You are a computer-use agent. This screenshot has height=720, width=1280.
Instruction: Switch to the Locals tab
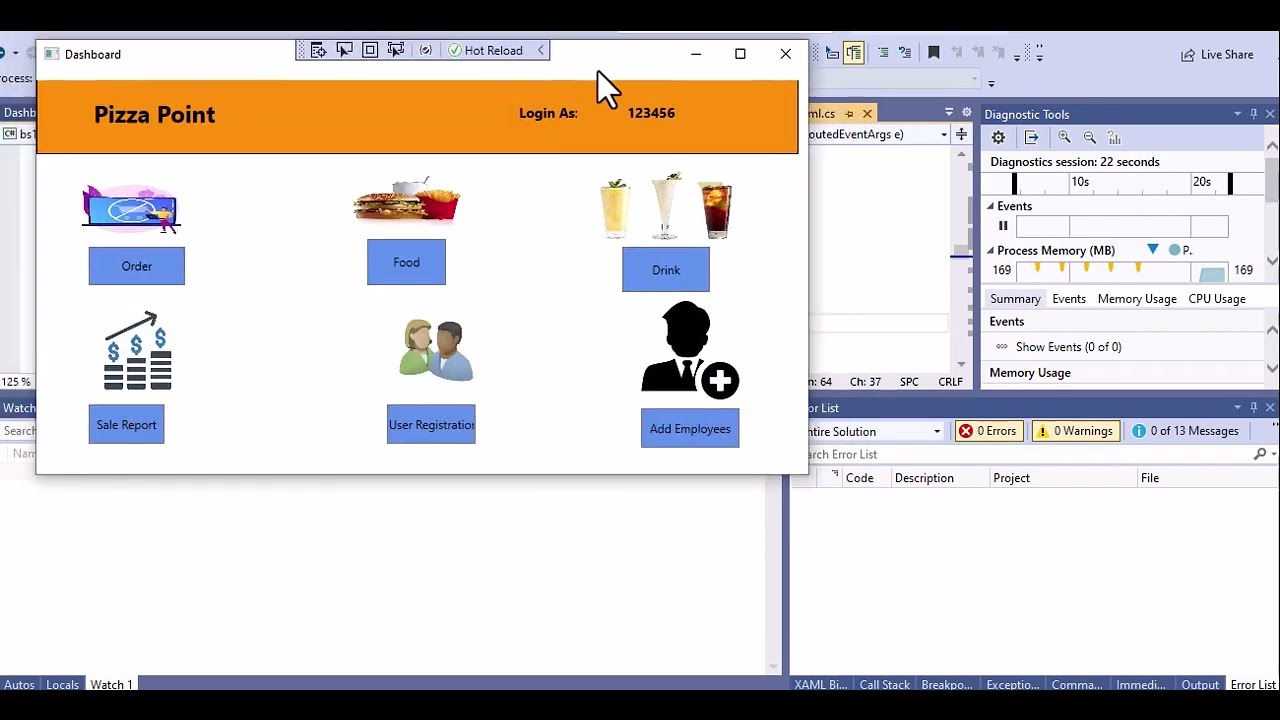(x=62, y=685)
